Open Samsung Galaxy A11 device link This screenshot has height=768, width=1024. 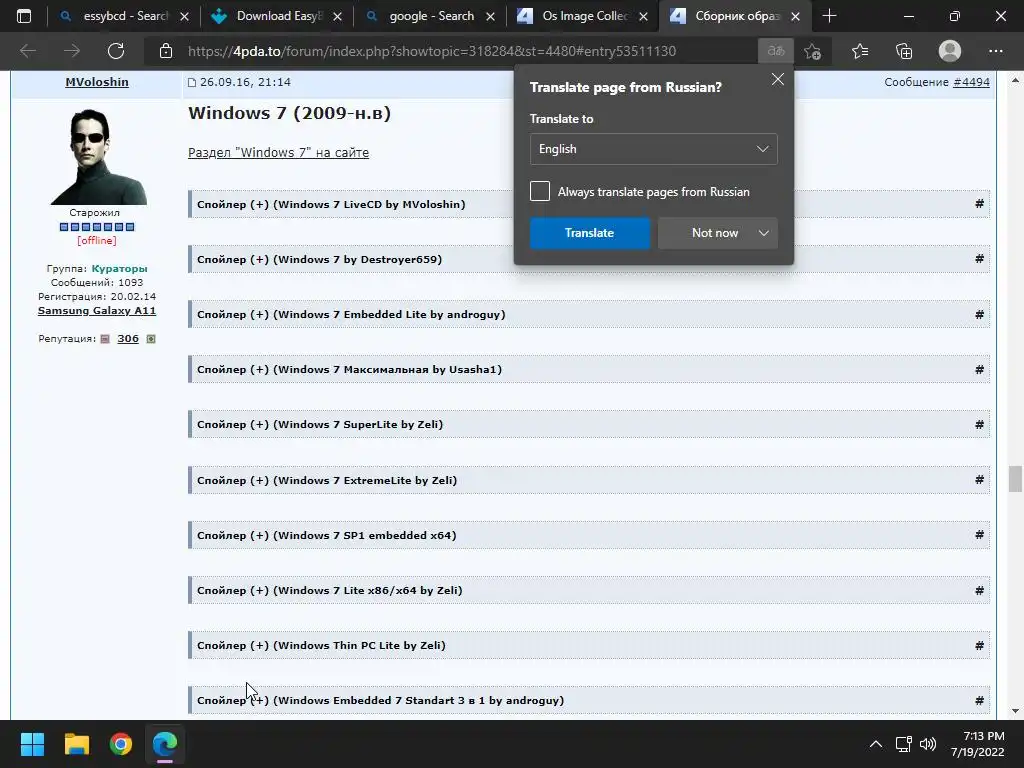(97, 311)
